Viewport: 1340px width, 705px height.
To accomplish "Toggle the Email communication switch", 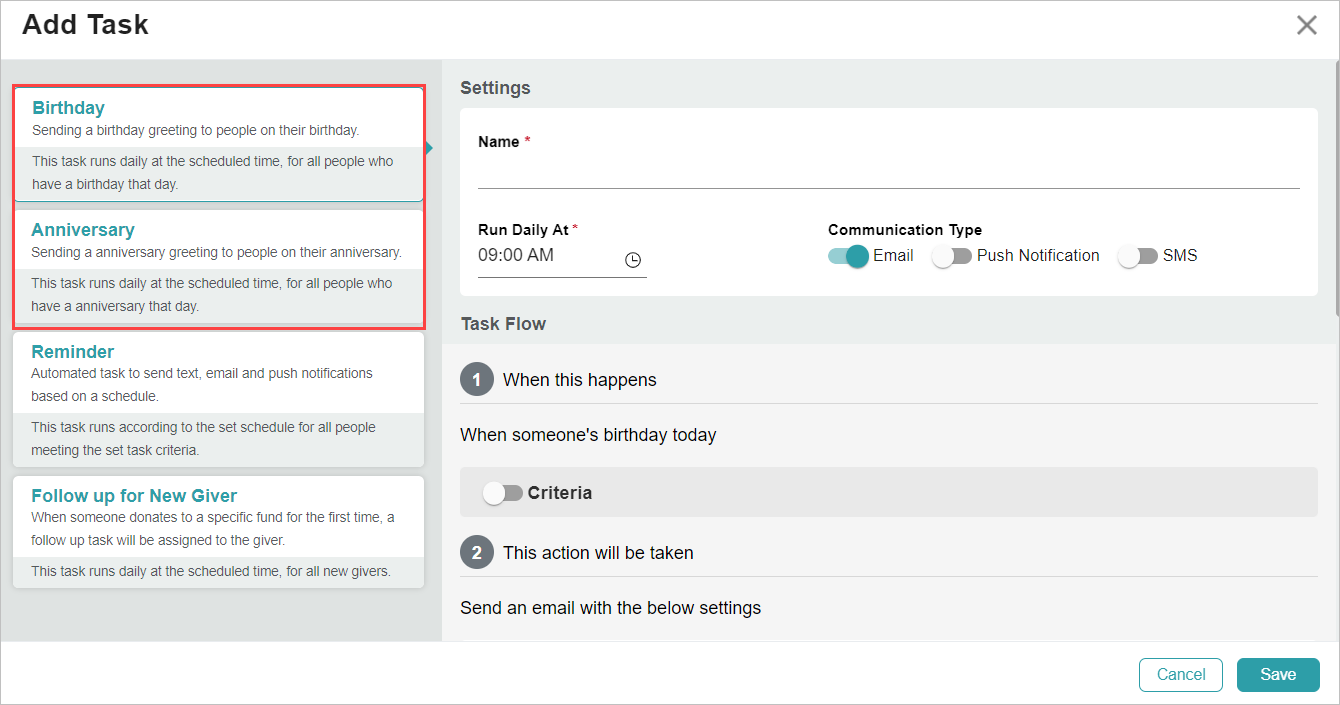I will point(848,256).
